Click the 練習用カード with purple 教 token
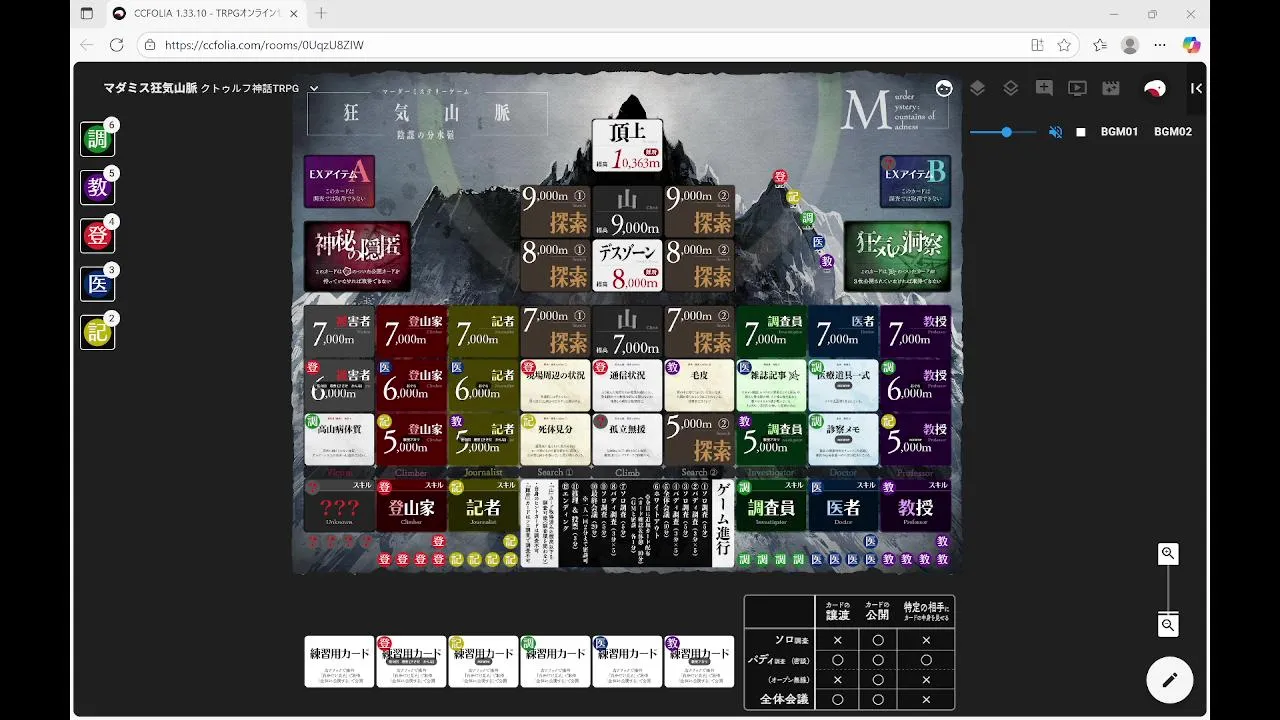This screenshot has height=720, width=1280. tap(699, 661)
